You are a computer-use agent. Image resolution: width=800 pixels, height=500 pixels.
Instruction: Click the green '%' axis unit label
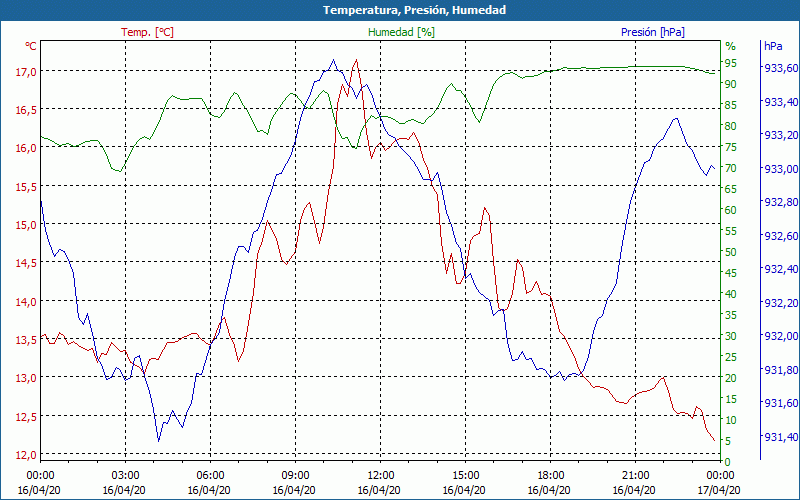(731, 46)
